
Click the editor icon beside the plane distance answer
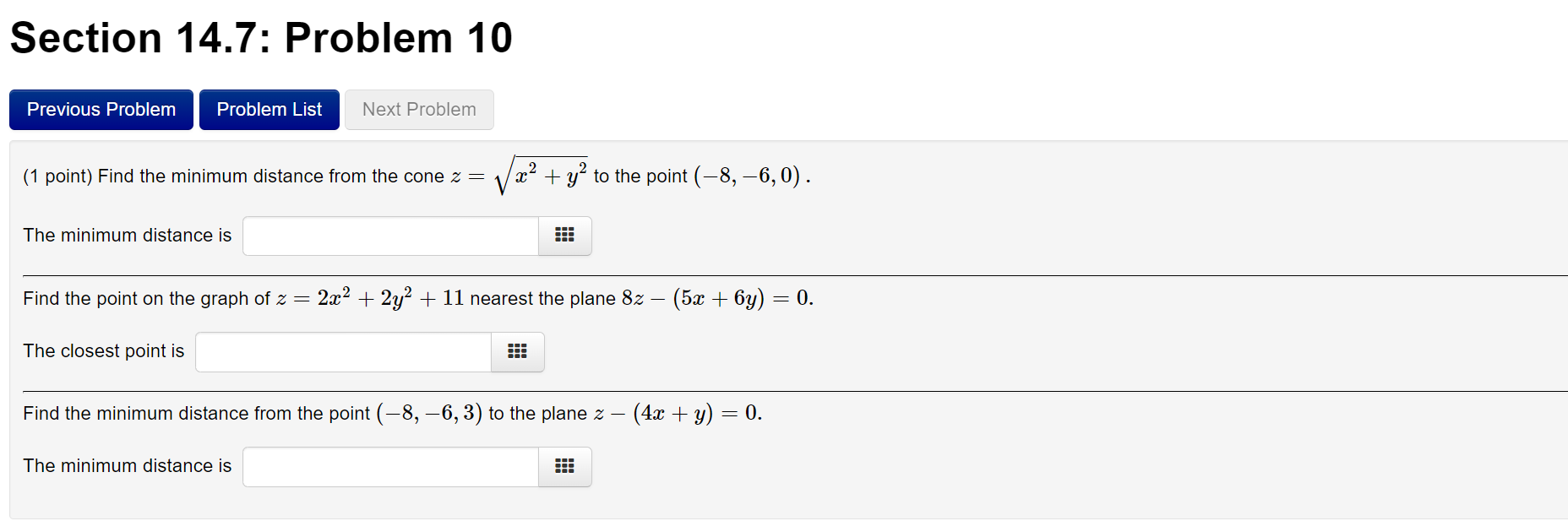pos(564,467)
